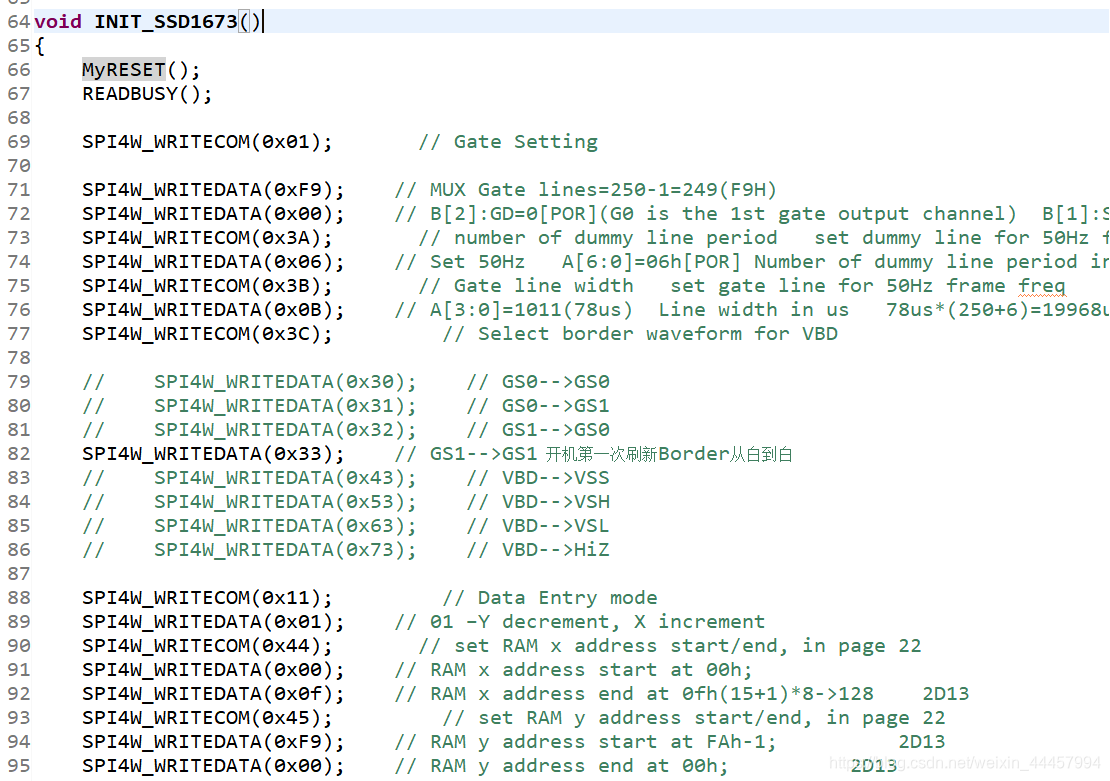Click the "MUX Gate lines=250-1=249(F9H)" comment
The width and height of the screenshot is (1110, 781).
coord(585,190)
